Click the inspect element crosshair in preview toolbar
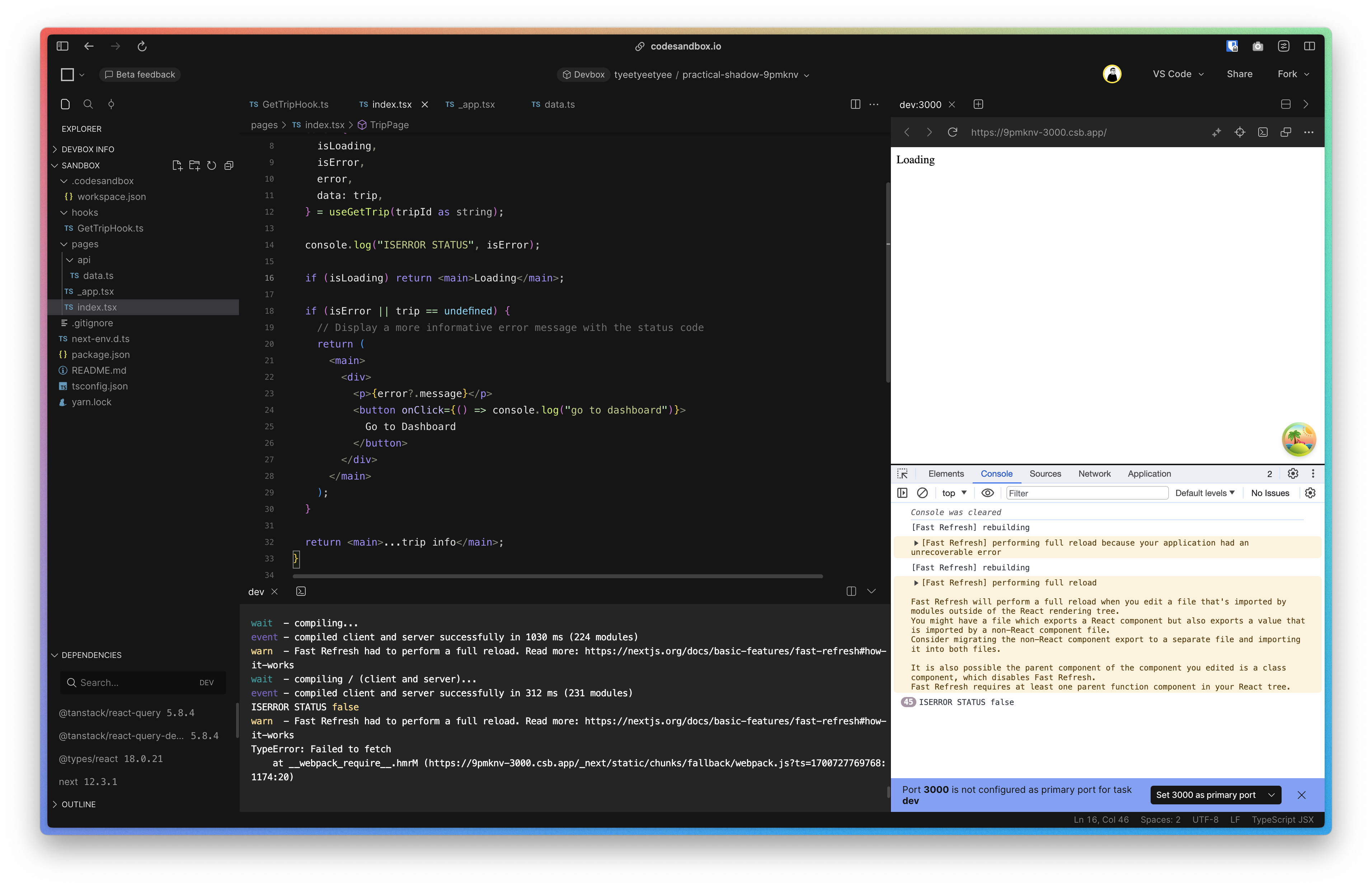This screenshot has height=888, width=1372. tap(1240, 132)
